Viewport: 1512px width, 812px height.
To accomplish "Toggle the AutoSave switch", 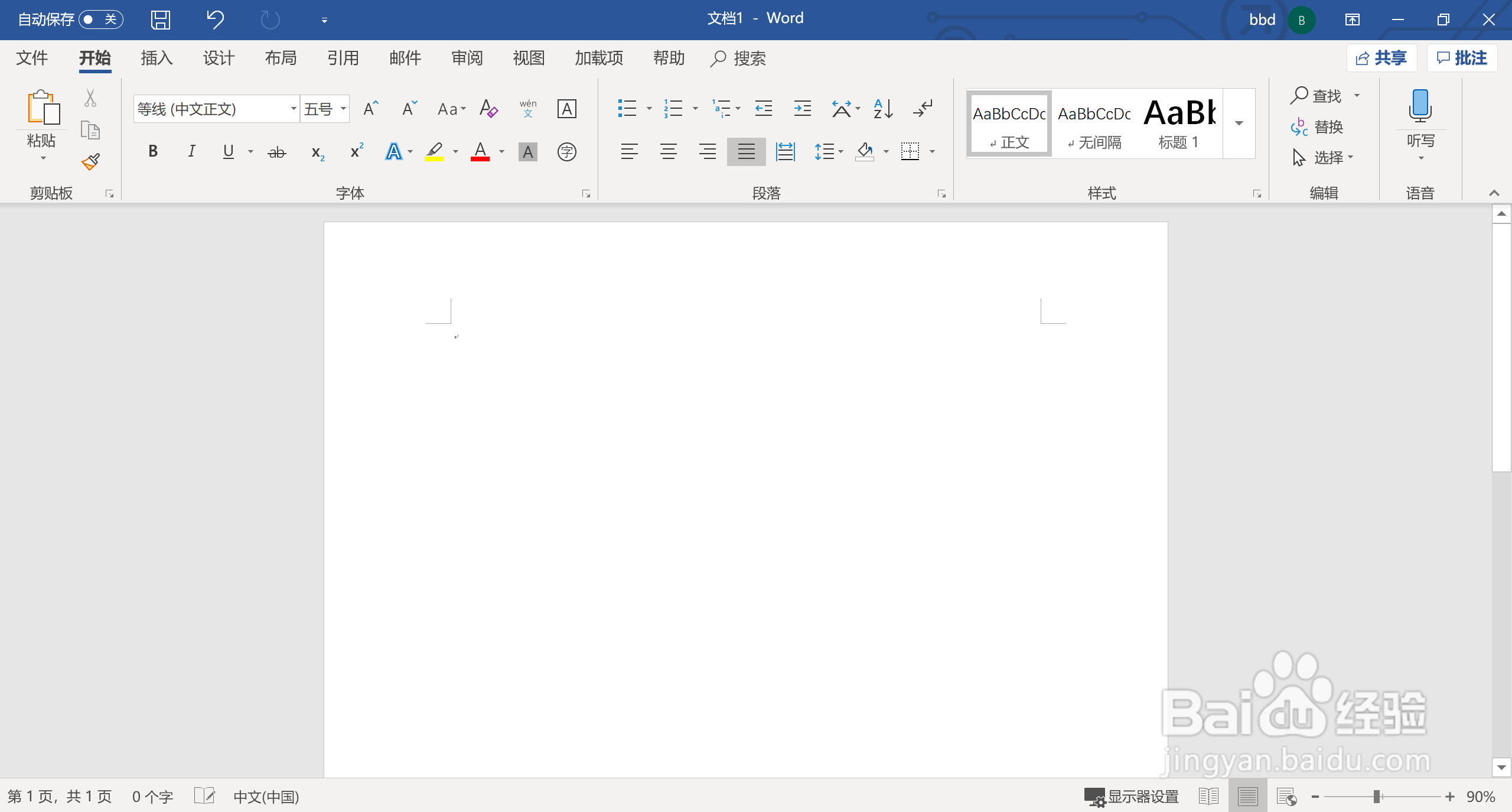I will [x=100, y=20].
